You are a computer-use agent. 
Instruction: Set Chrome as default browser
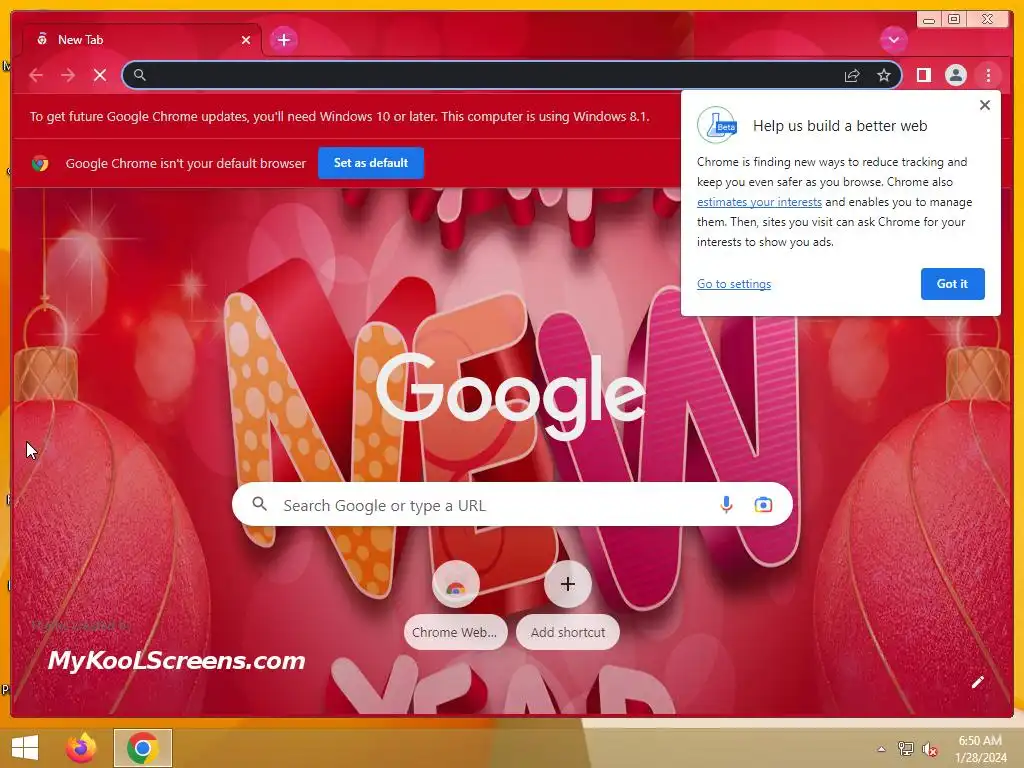pos(371,163)
